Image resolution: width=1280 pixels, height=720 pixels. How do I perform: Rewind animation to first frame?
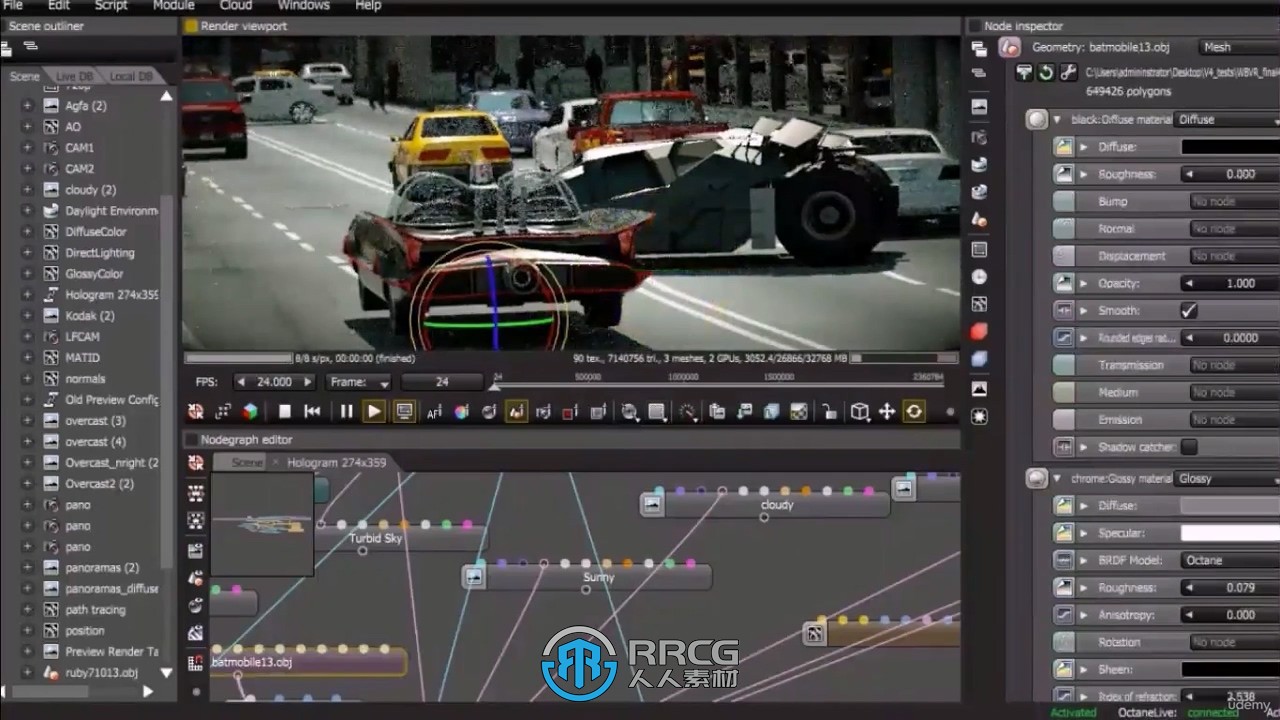point(313,411)
